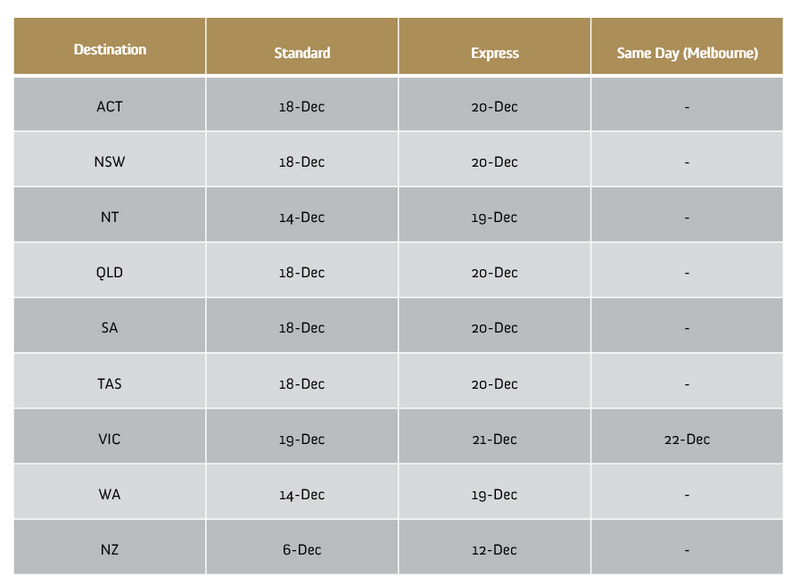Image resolution: width=800 pixels, height=584 pixels.
Task: Click the QLD destination cell
Action: tap(110, 270)
